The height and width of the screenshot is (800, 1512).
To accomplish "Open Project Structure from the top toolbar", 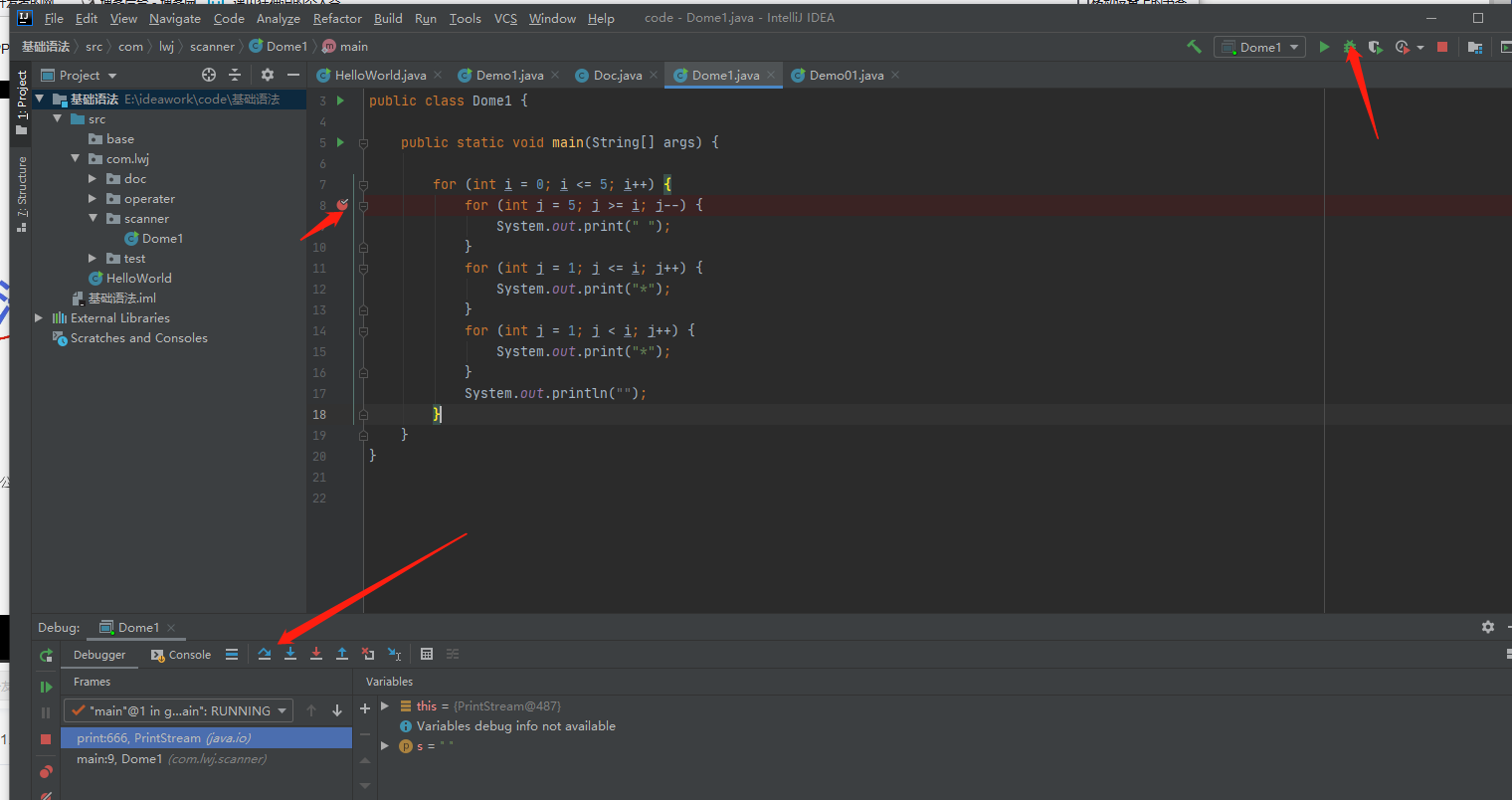I will 1475,47.
